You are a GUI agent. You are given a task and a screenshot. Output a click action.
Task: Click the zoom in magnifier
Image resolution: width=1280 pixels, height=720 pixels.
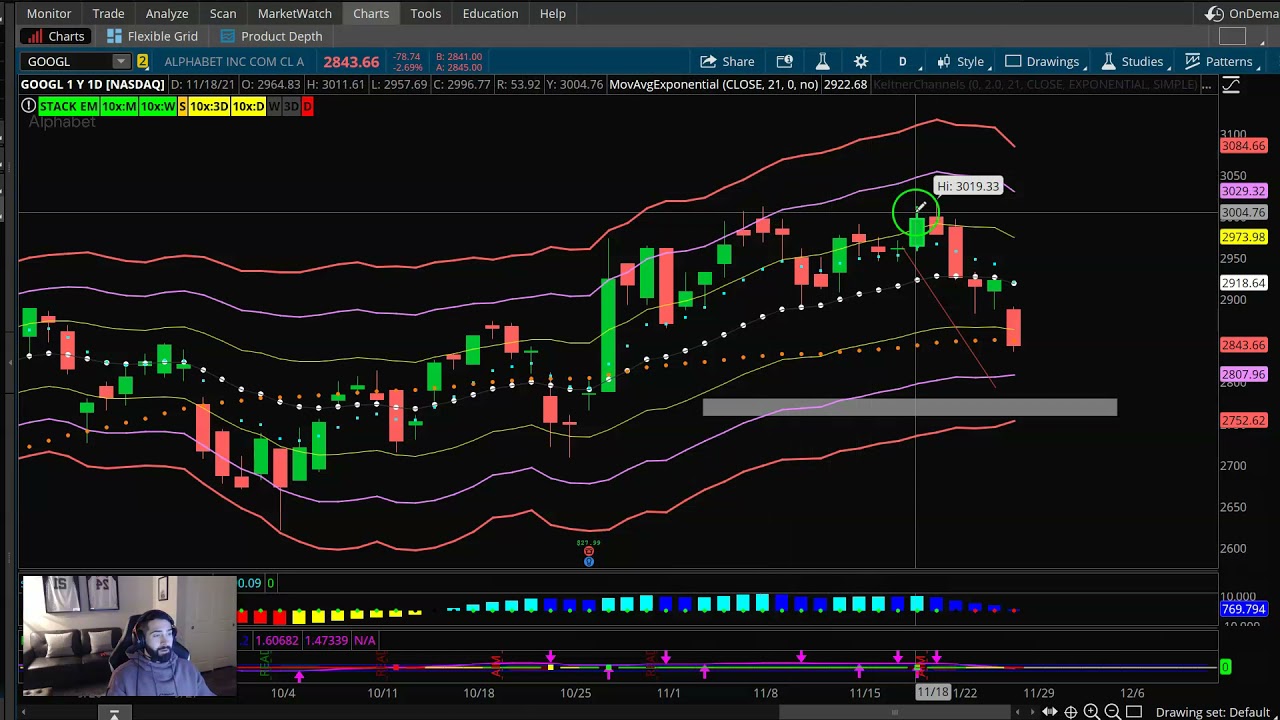(x=1092, y=712)
